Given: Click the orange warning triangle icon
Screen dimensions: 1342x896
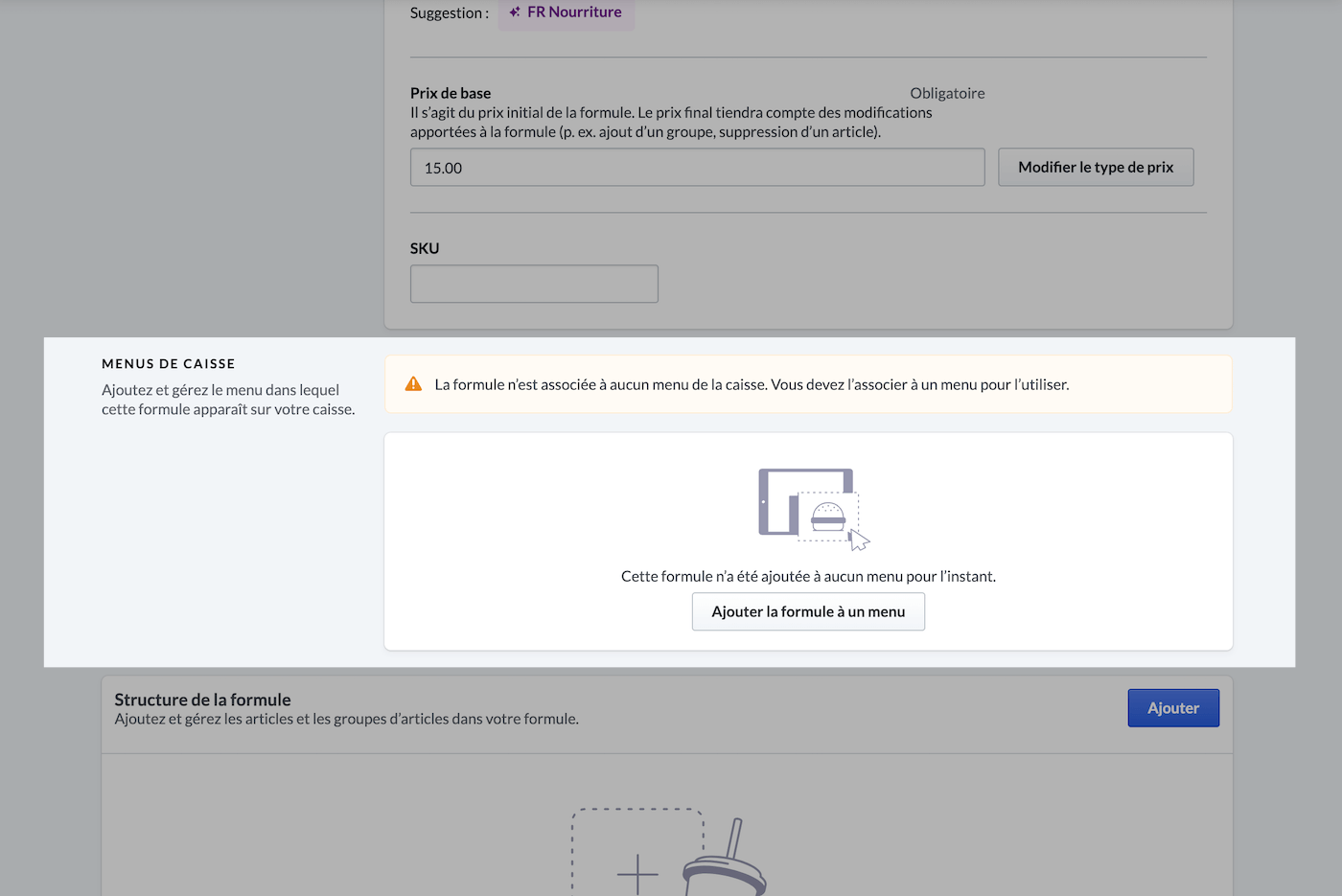Looking at the screenshot, I should (x=413, y=384).
